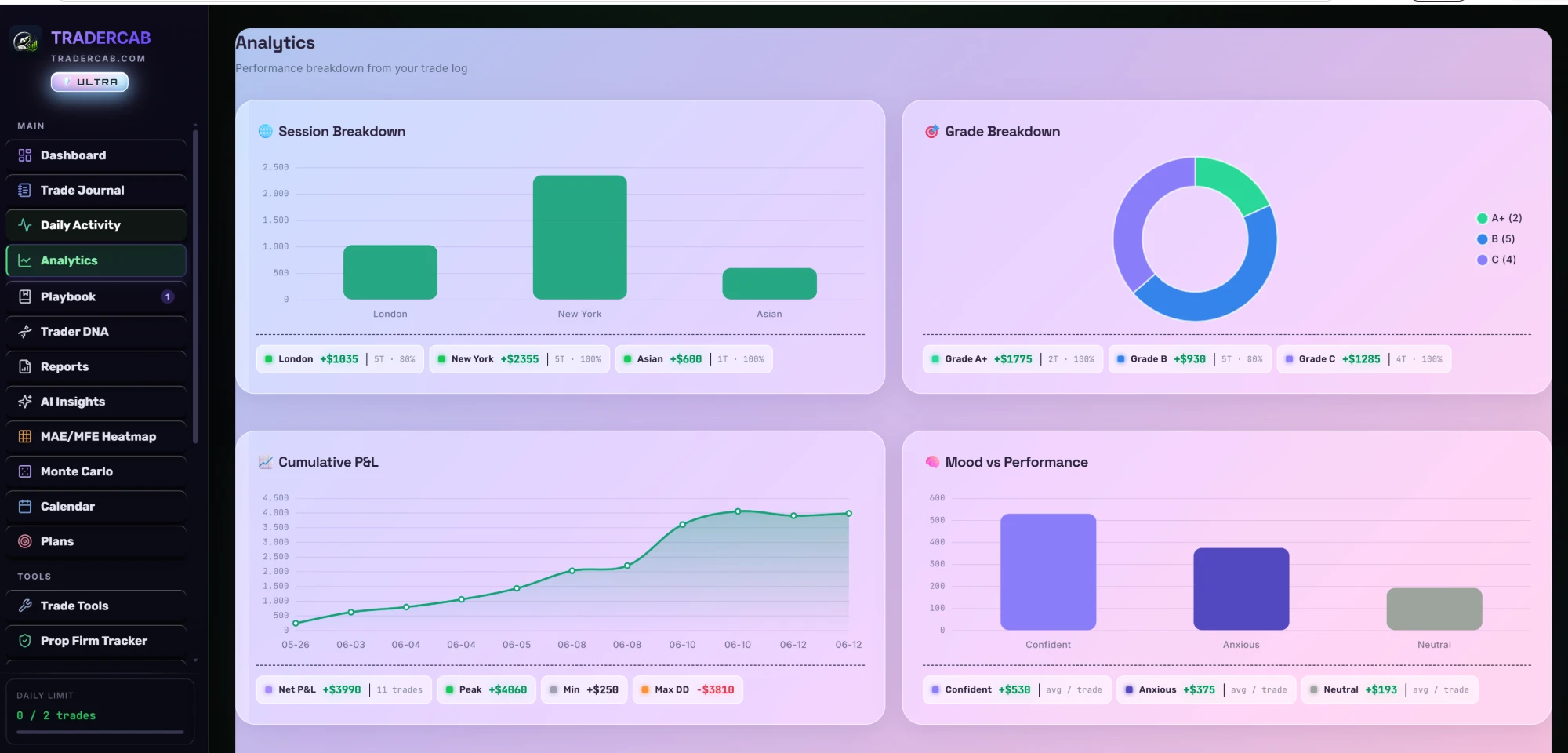
Task: Click the daily limit progress bar
Action: (100, 732)
